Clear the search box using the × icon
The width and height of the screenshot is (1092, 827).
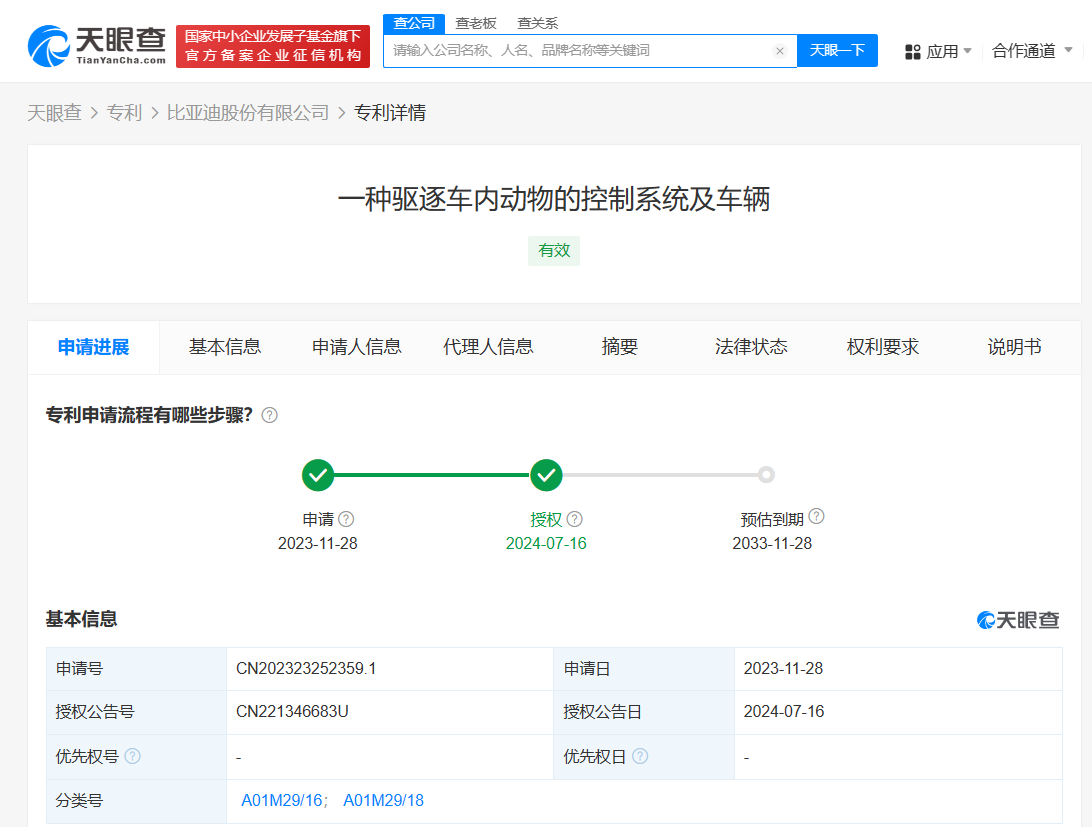[x=780, y=50]
